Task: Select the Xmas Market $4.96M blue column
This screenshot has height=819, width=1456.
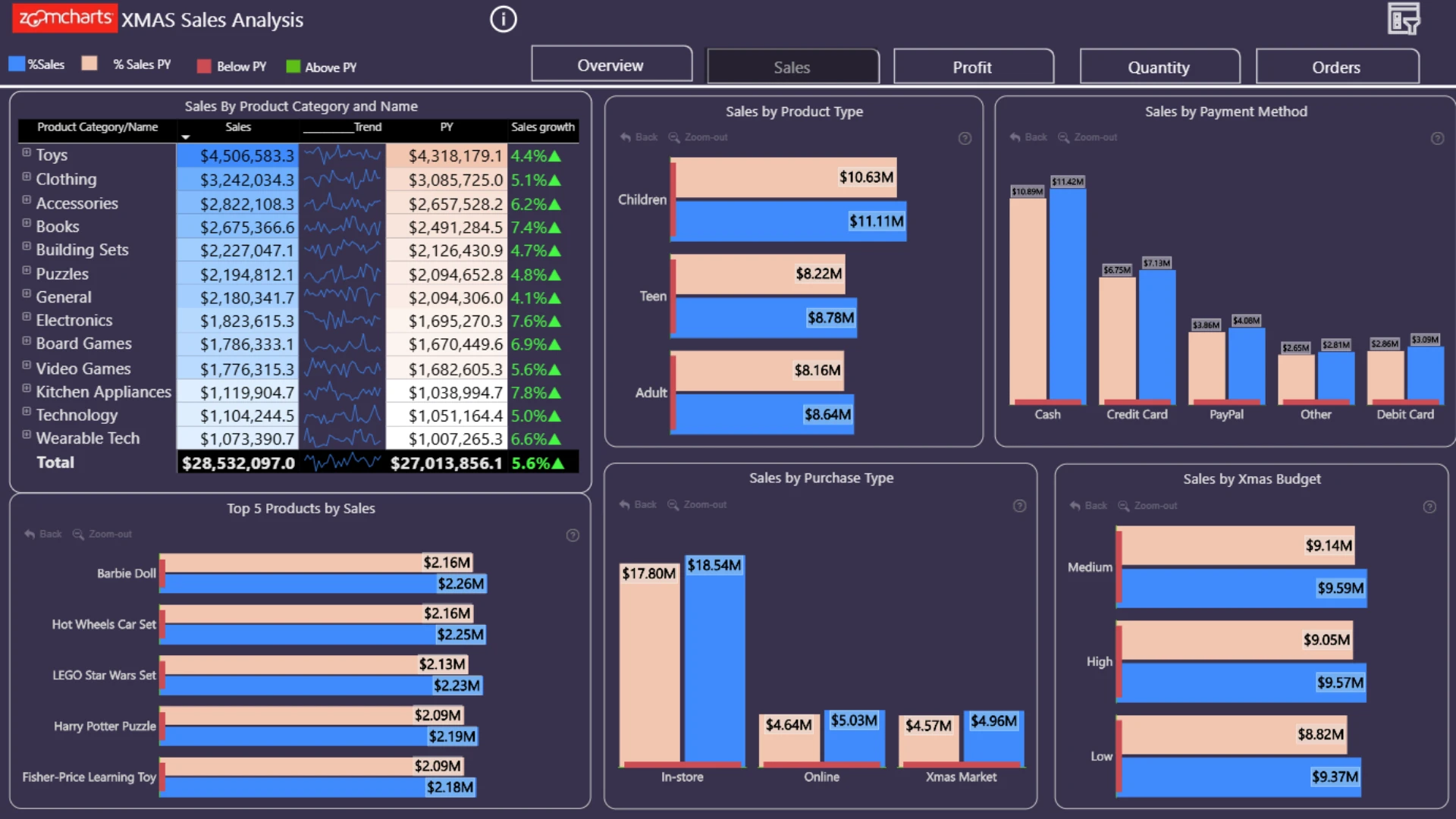Action: [x=994, y=739]
